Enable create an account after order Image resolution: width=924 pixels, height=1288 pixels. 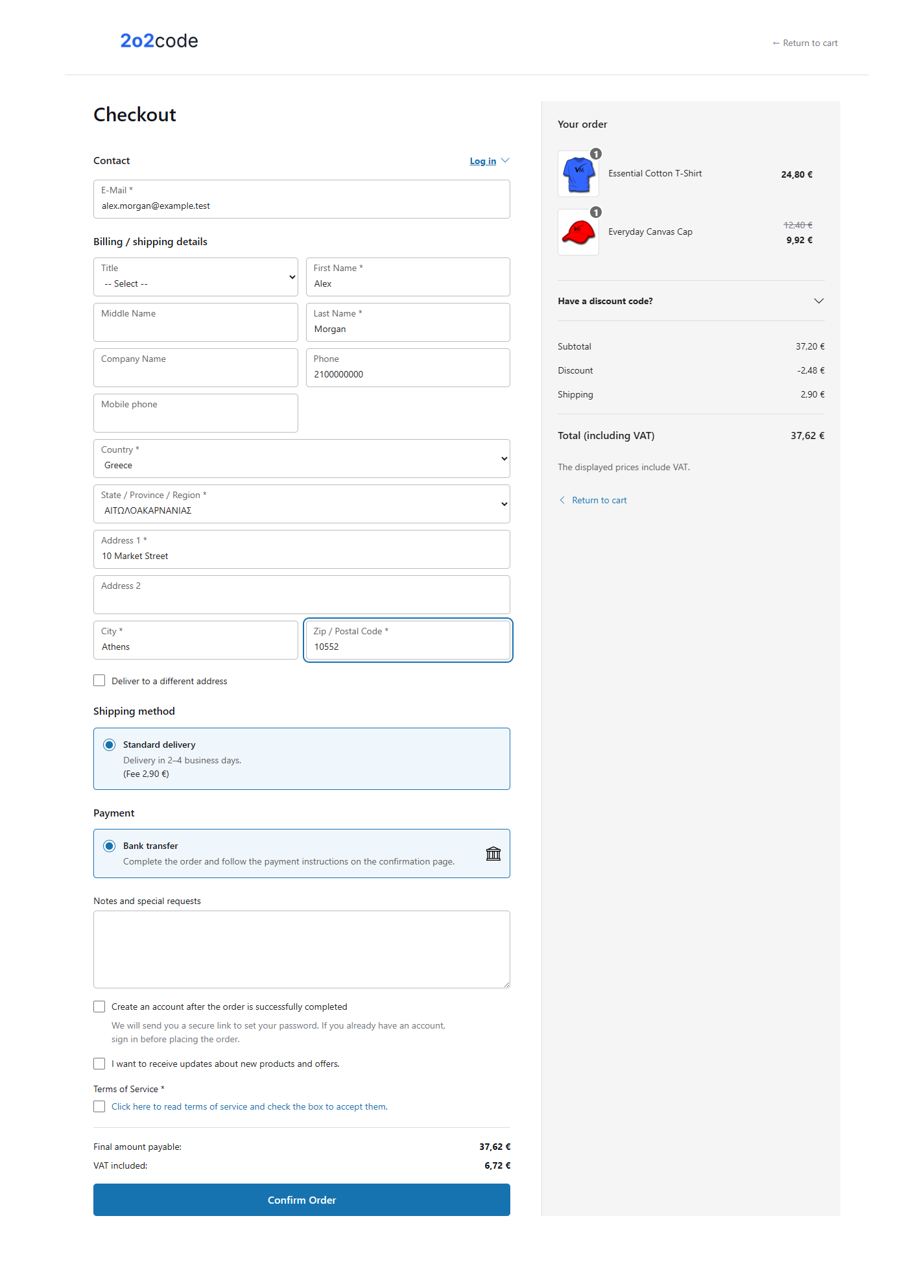click(99, 1007)
